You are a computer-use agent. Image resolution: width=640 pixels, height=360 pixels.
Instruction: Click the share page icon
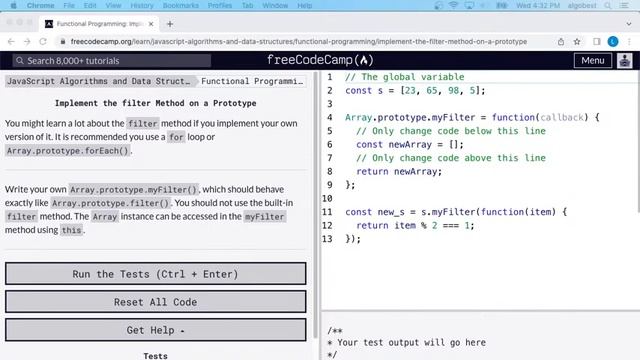[x=561, y=42]
